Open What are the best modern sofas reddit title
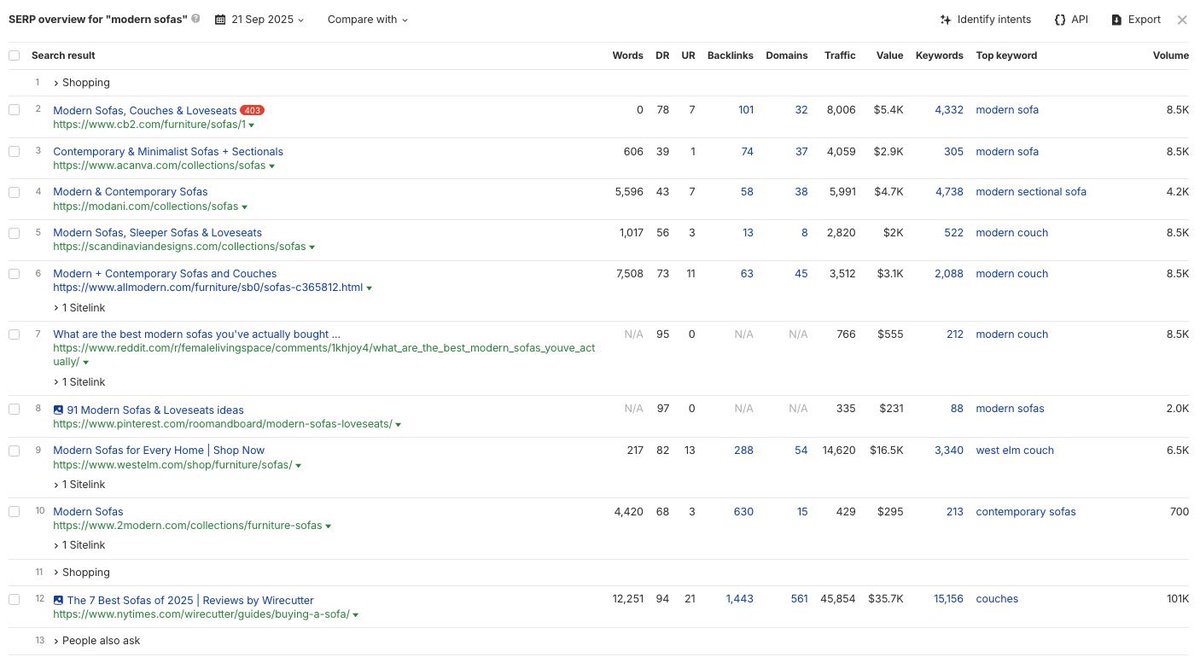The height and width of the screenshot is (663, 1200). point(197,335)
